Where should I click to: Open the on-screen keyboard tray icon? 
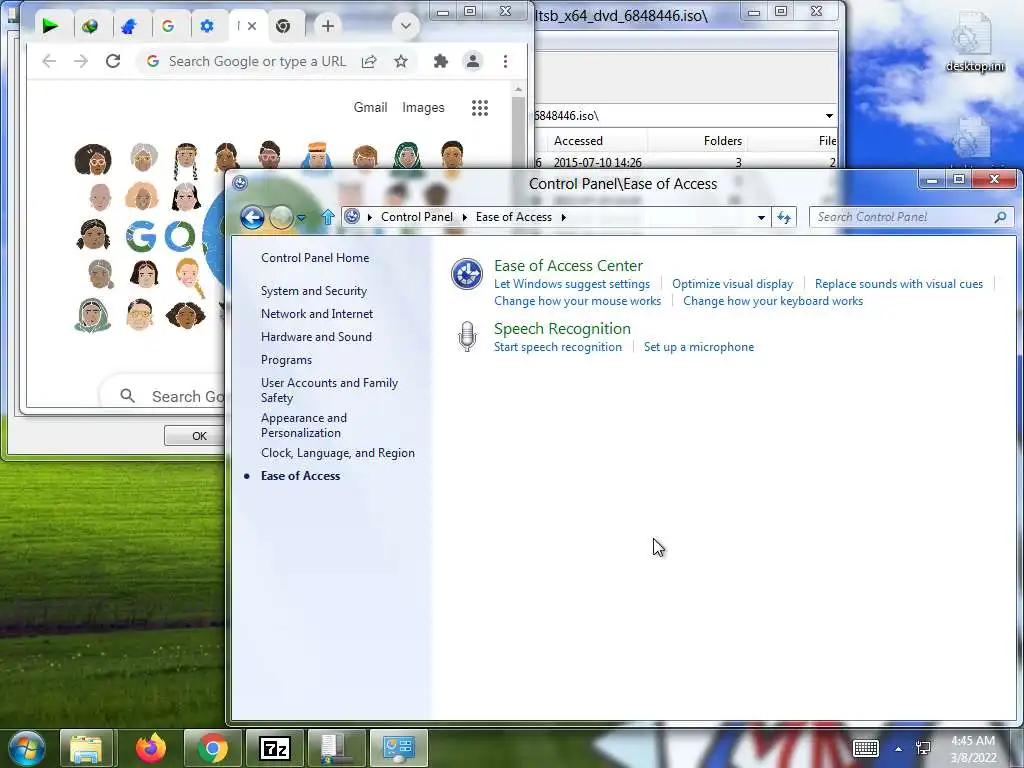tap(866, 748)
